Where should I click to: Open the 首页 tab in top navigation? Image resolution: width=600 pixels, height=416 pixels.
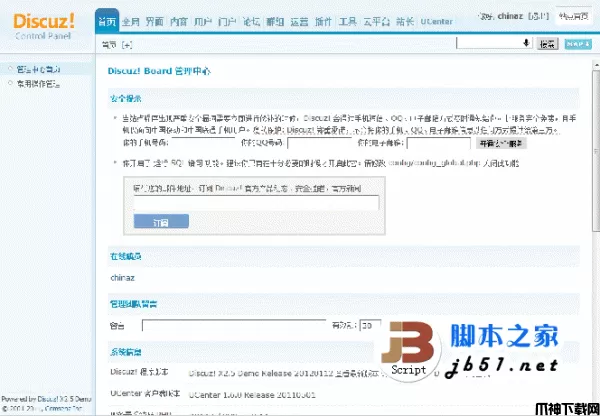(107, 21)
